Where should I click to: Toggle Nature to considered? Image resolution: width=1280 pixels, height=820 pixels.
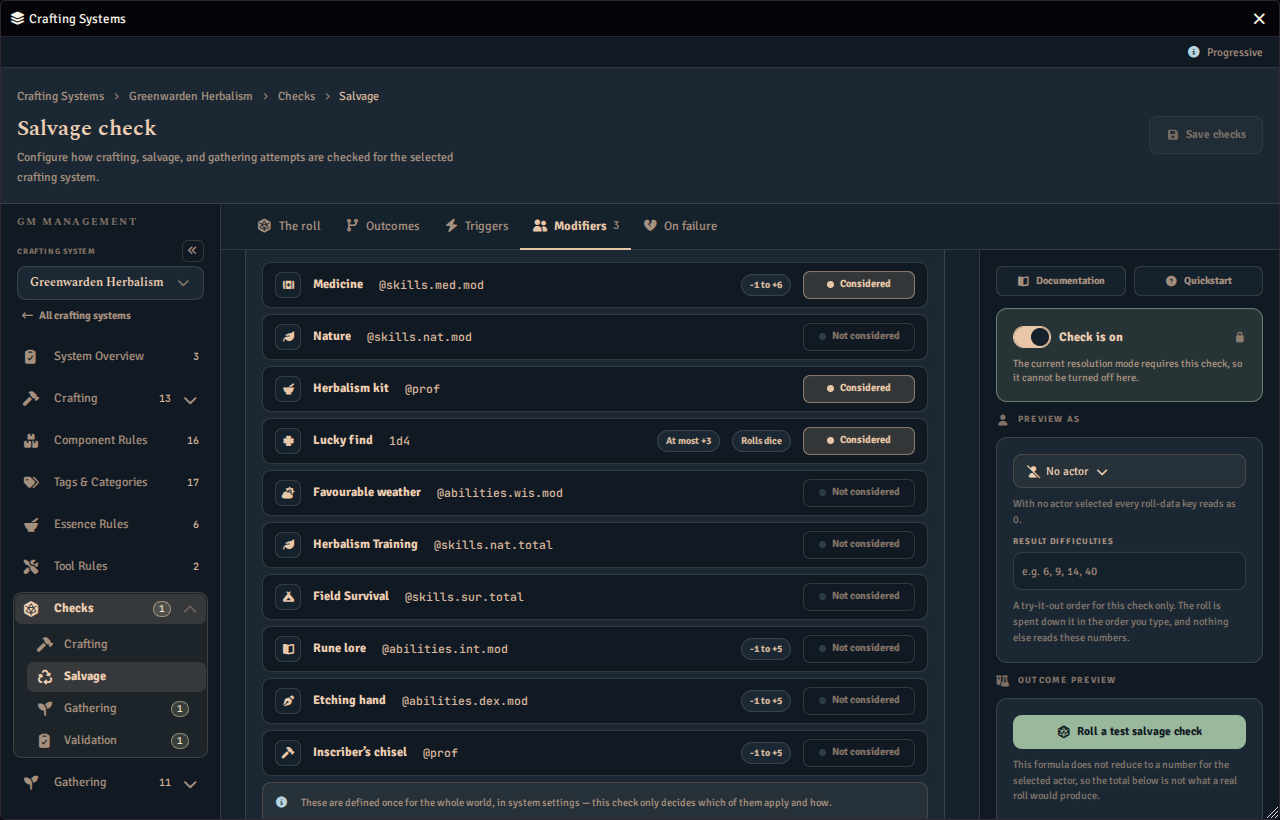(x=858, y=337)
